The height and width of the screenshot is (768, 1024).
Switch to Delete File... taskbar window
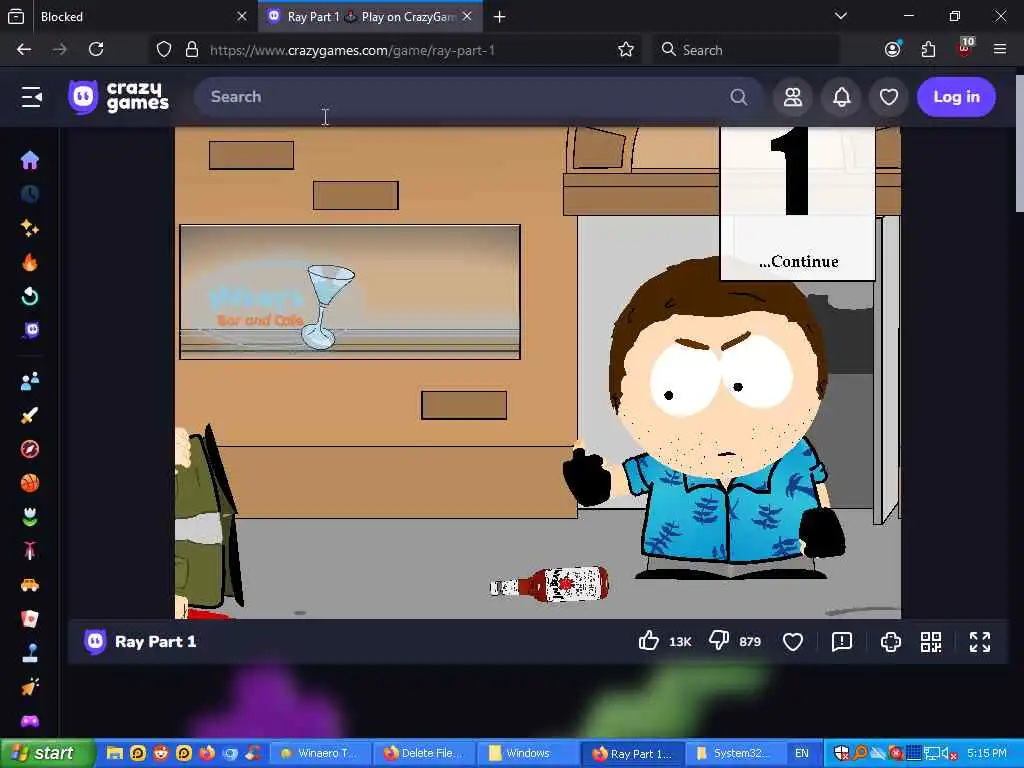423,754
